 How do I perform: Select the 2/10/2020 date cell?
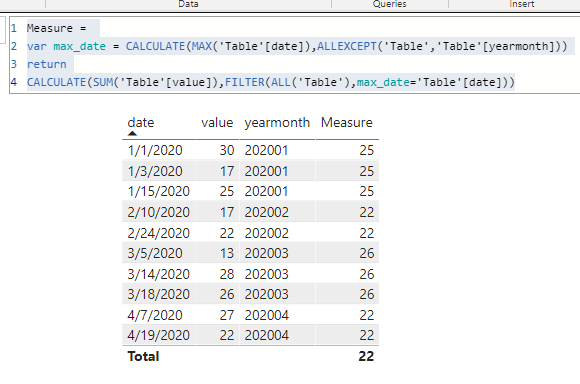pyautogui.click(x=159, y=212)
